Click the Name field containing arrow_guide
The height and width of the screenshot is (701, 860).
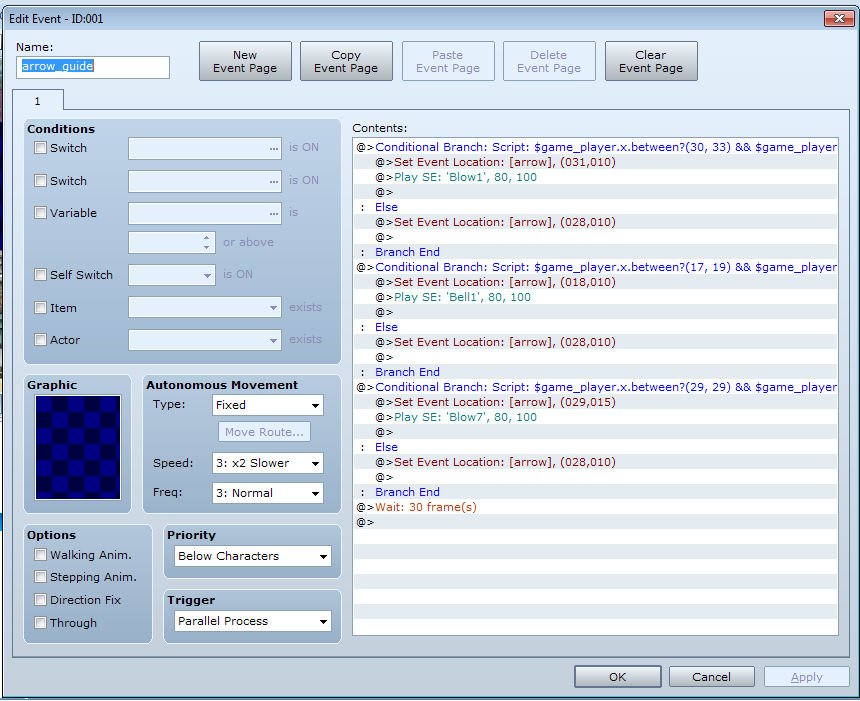coord(93,67)
